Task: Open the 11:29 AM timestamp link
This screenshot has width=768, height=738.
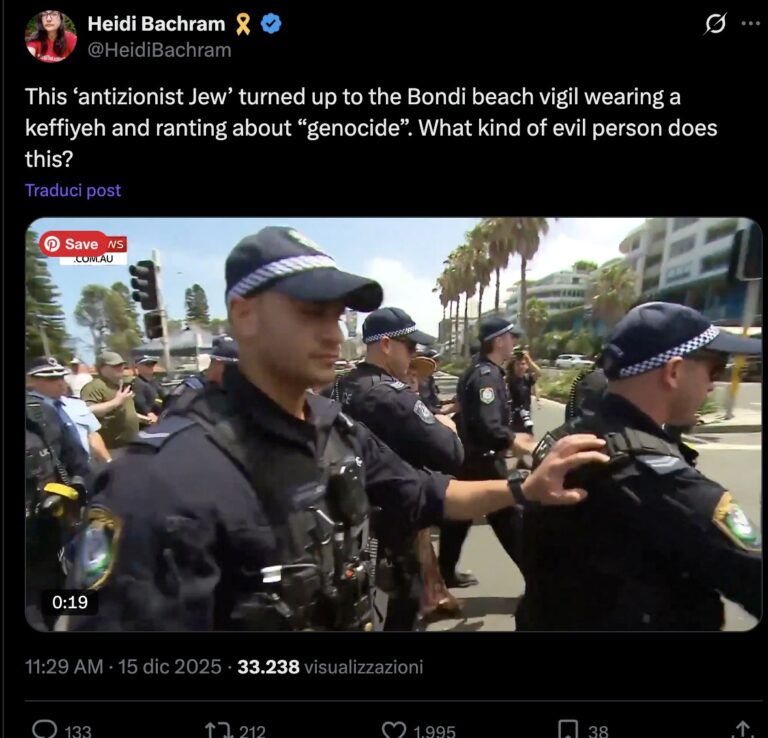Action: click(x=64, y=667)
